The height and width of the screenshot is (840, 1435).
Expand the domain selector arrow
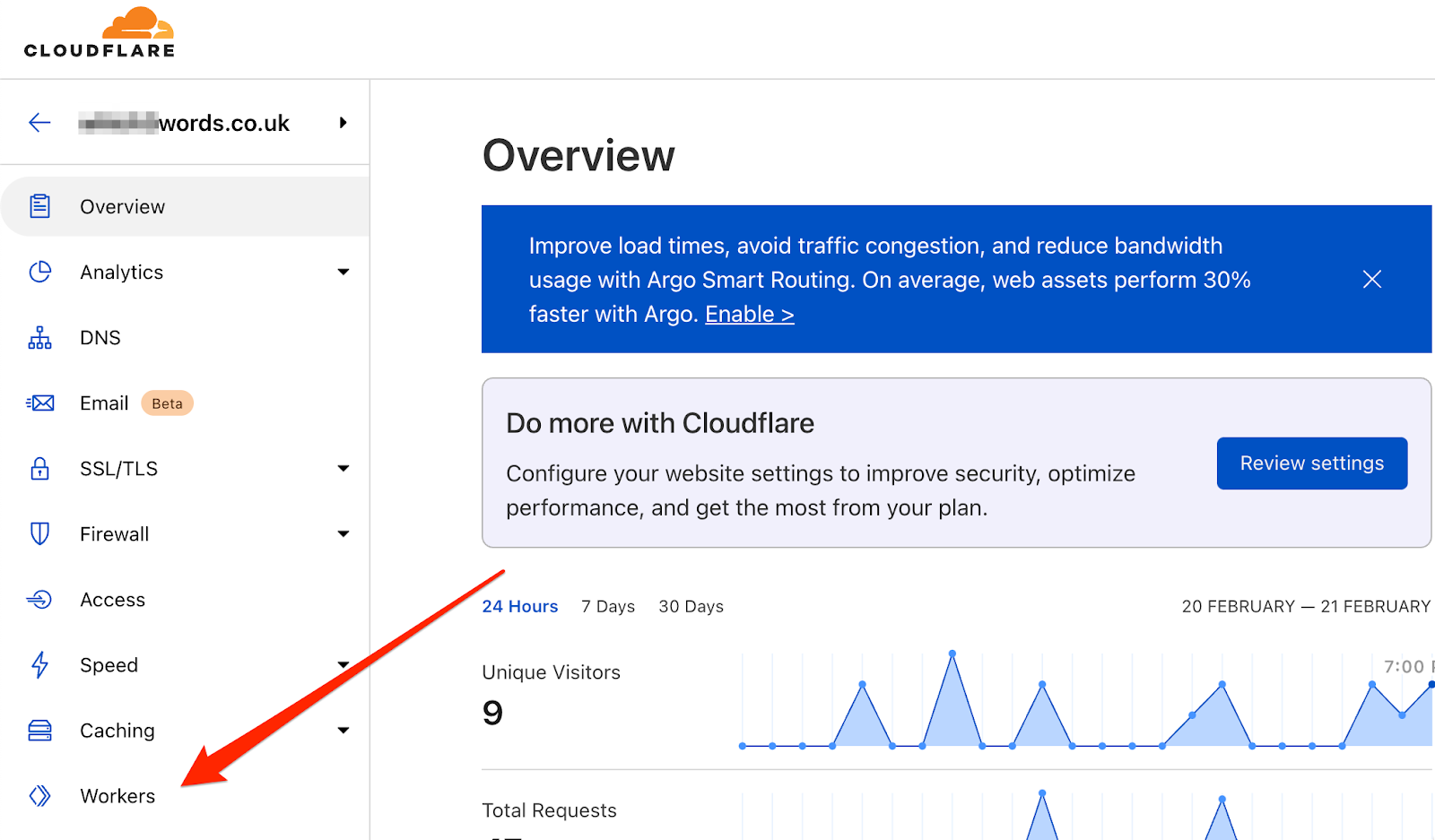[343, 123]
